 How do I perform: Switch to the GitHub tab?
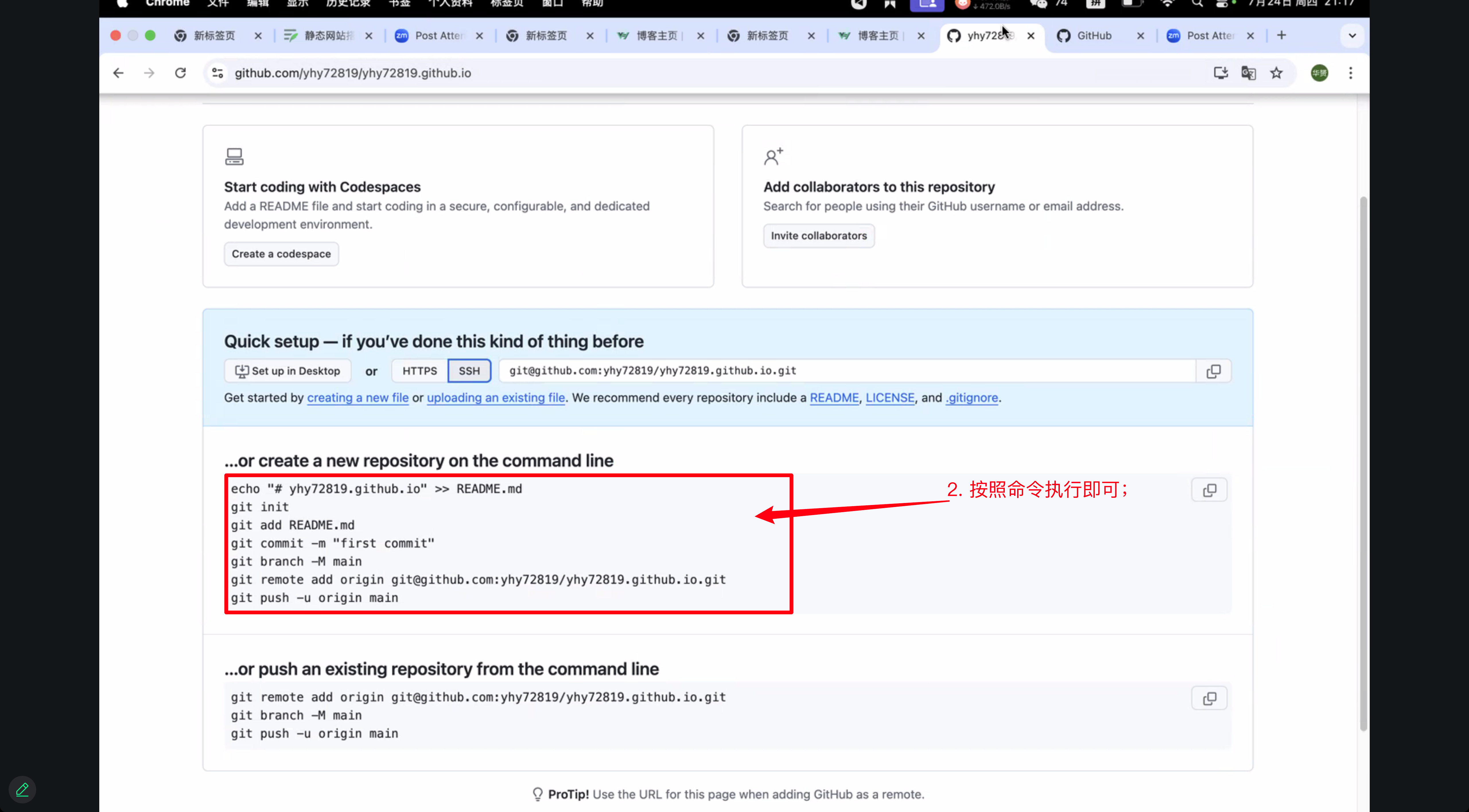pyautogui.click(x=1094, y=35)
